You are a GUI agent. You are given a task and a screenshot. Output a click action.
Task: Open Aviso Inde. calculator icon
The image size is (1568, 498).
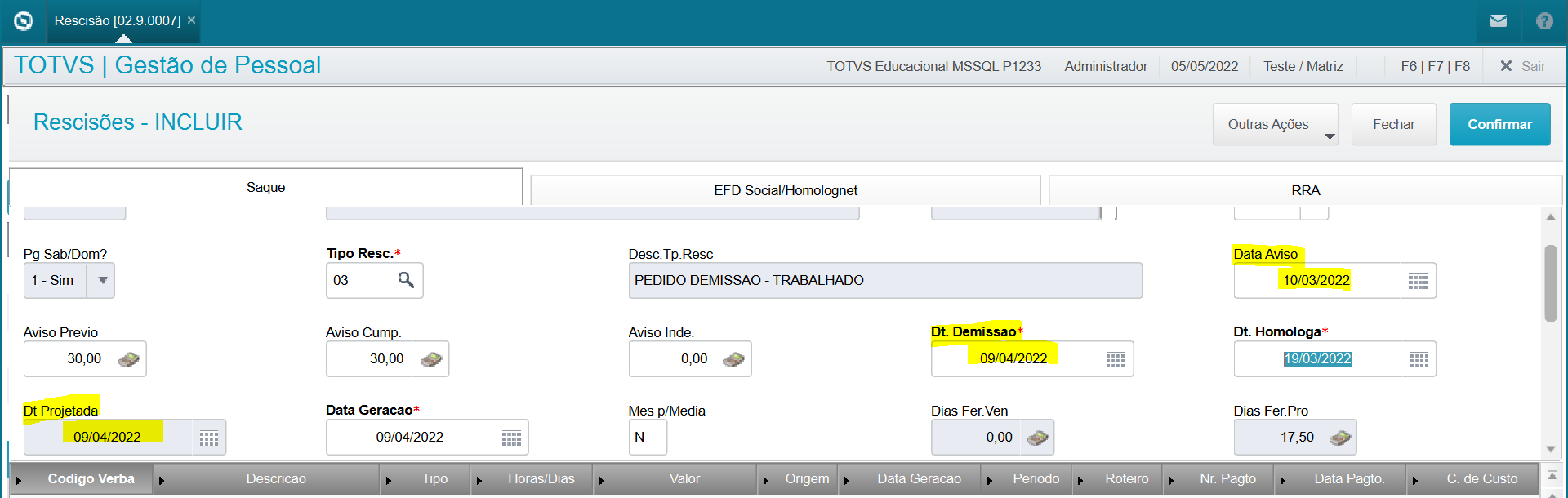[x=733, y=359]
